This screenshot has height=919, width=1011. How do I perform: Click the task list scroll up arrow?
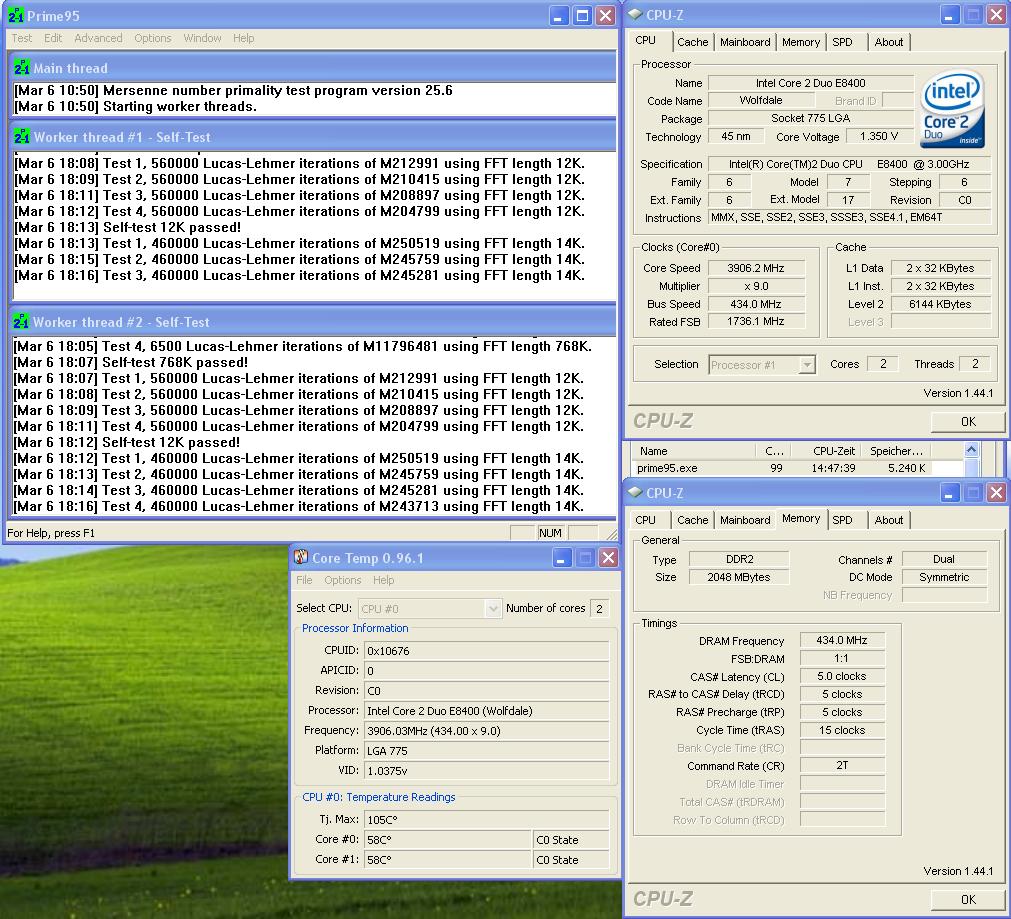click(x=971, y=450)
